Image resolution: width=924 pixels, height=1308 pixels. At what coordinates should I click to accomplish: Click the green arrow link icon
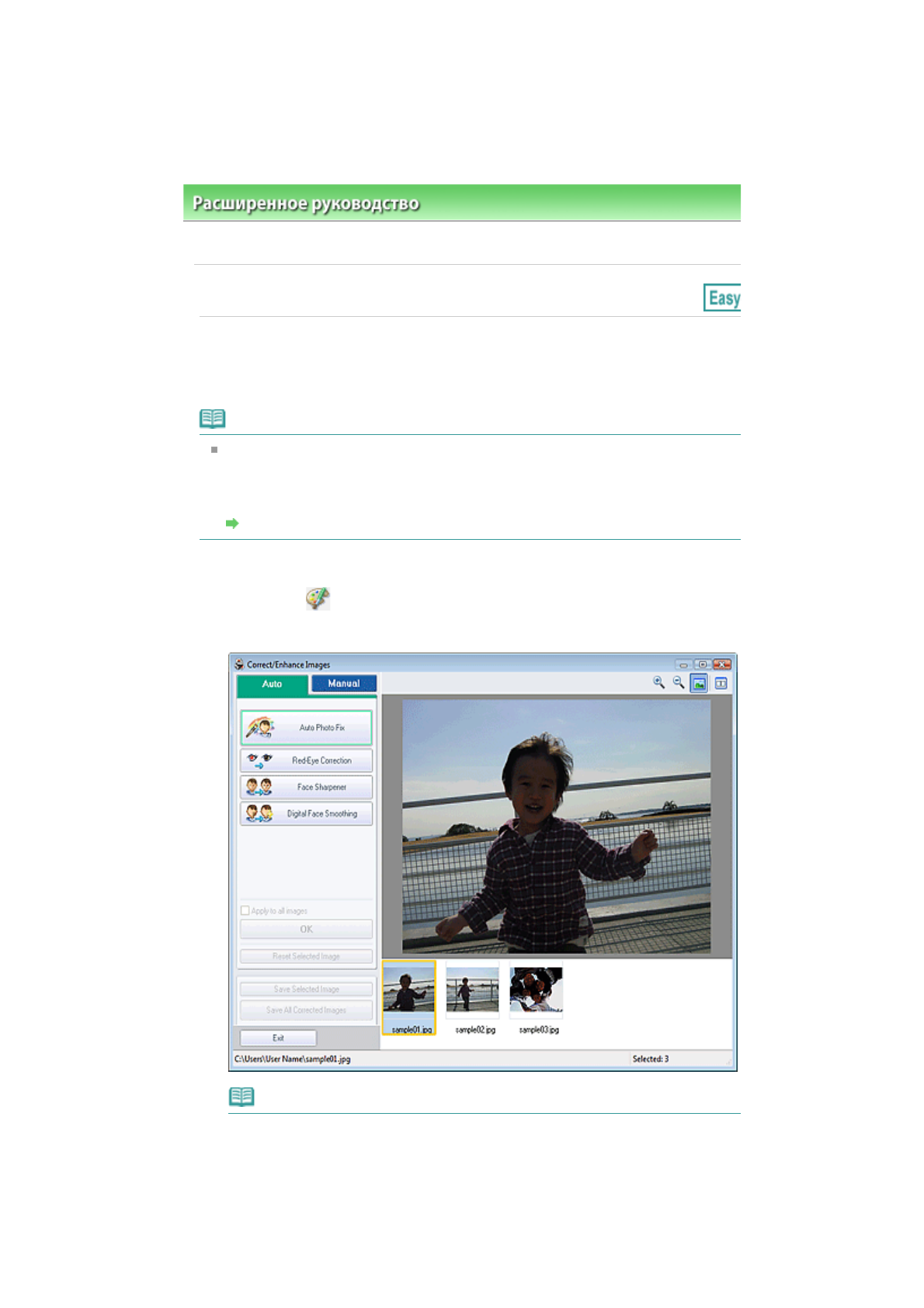[x=231, y=524]
